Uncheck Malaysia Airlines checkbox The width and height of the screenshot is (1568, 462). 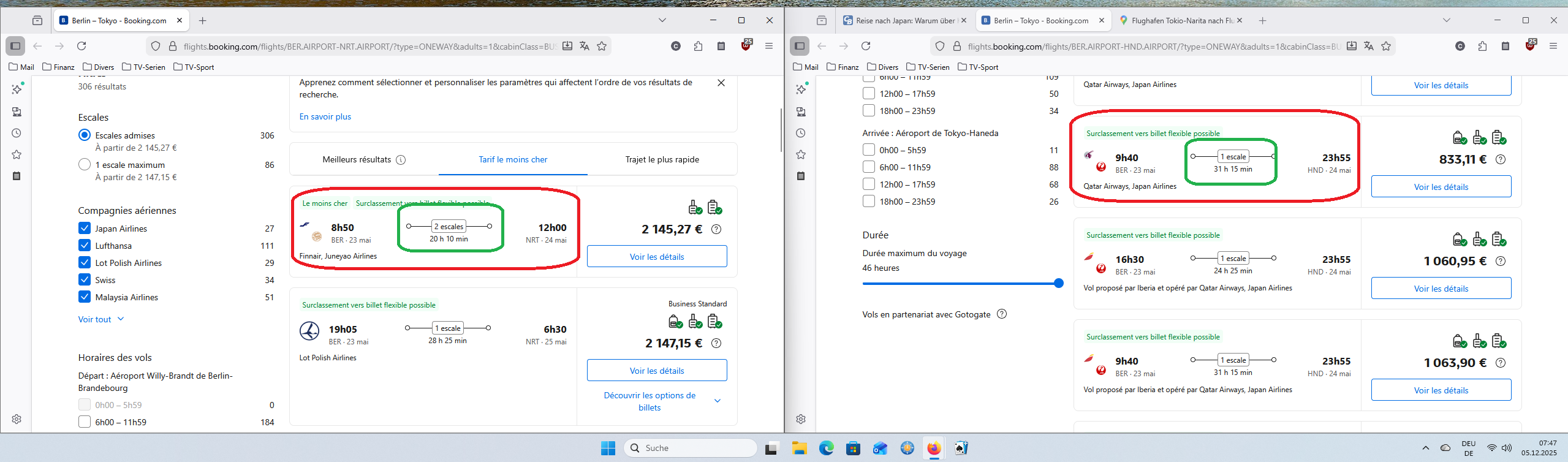click(85, 297)
